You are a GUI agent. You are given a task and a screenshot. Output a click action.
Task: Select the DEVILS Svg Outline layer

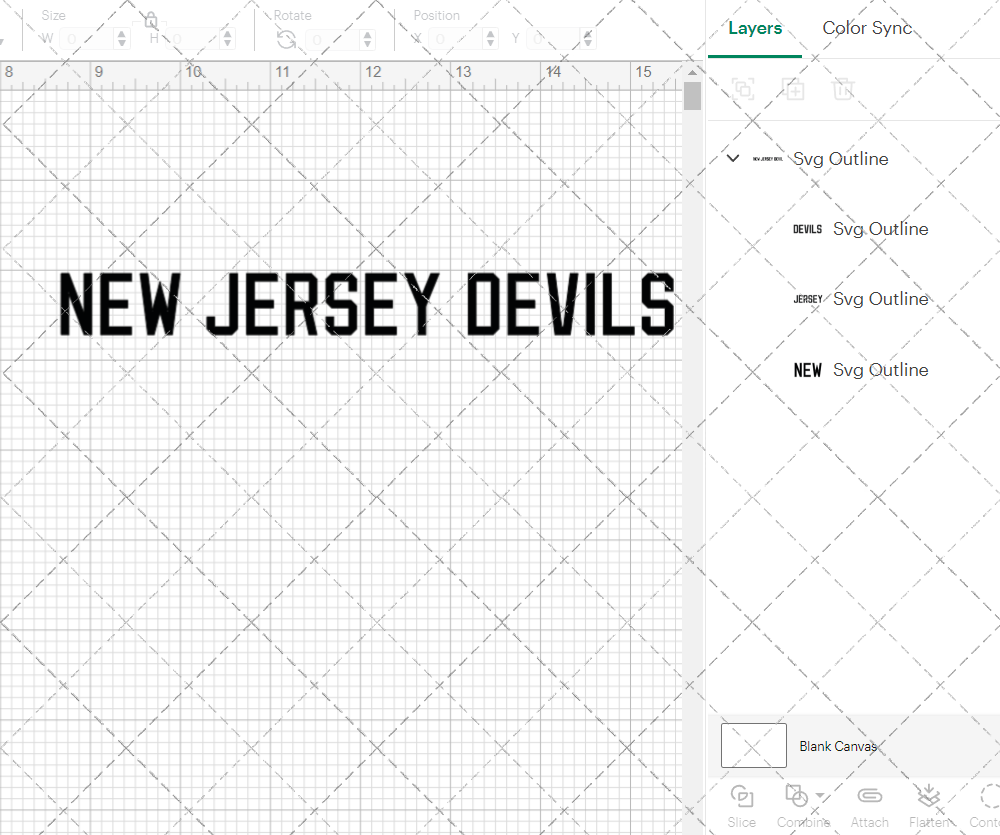860,229
